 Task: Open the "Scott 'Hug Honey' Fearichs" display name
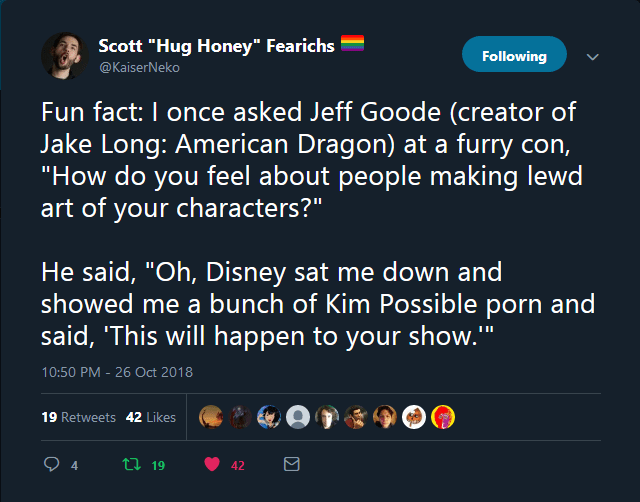click(x=217, y=46)
